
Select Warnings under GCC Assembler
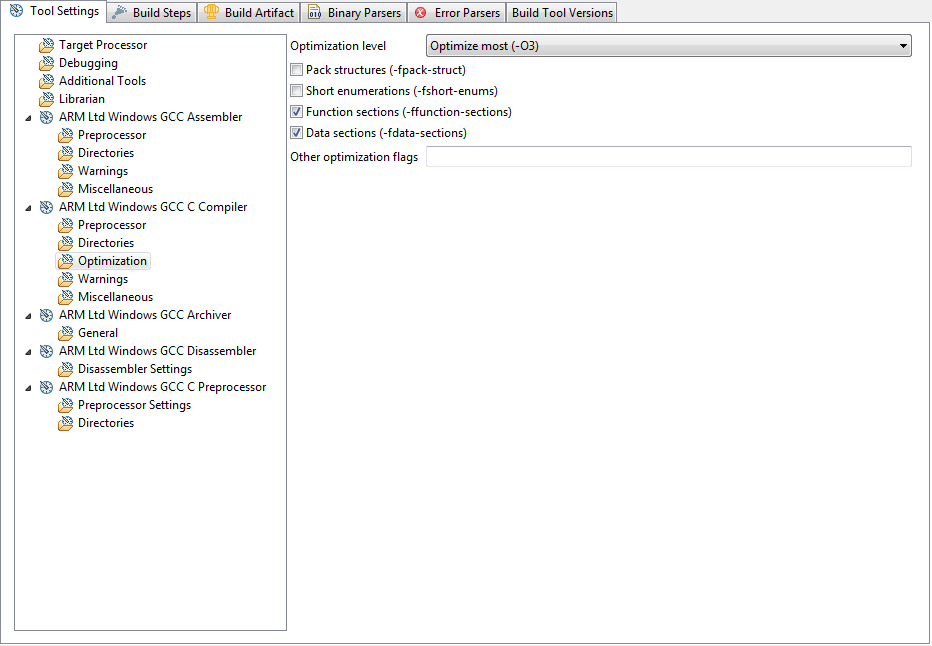[103, 171]
